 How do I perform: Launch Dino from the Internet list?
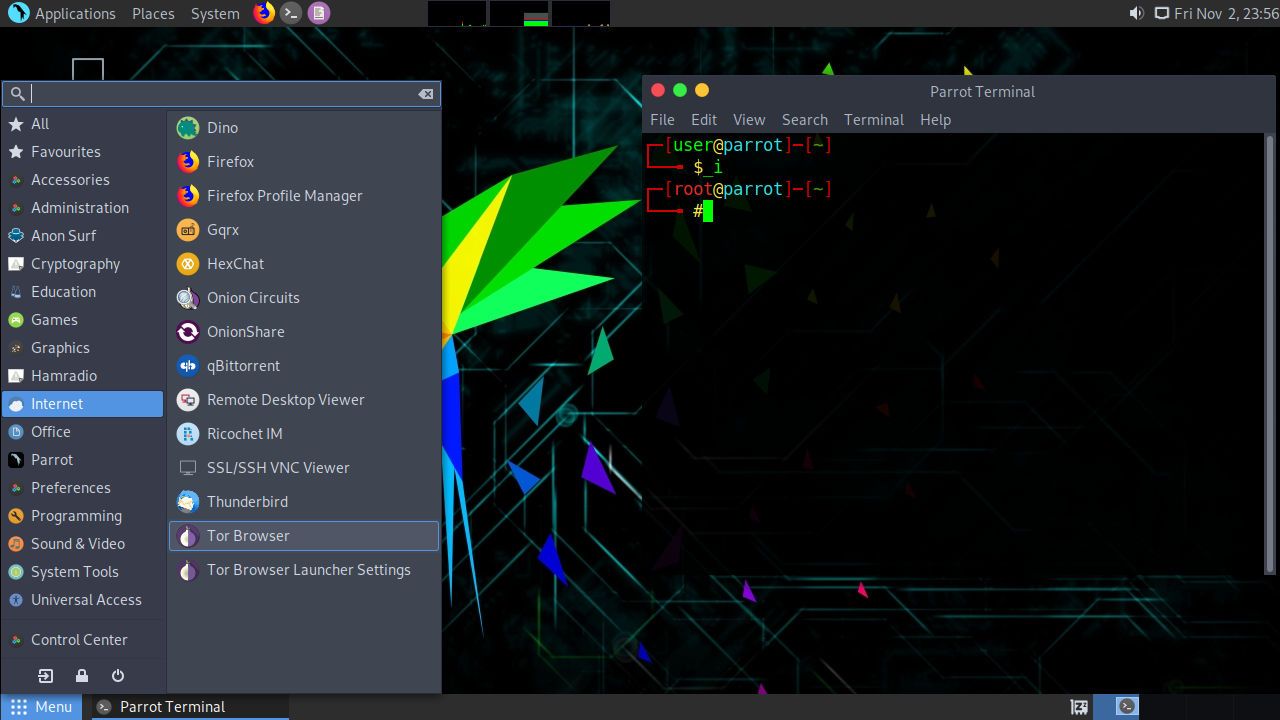click(x=304, y=127)
